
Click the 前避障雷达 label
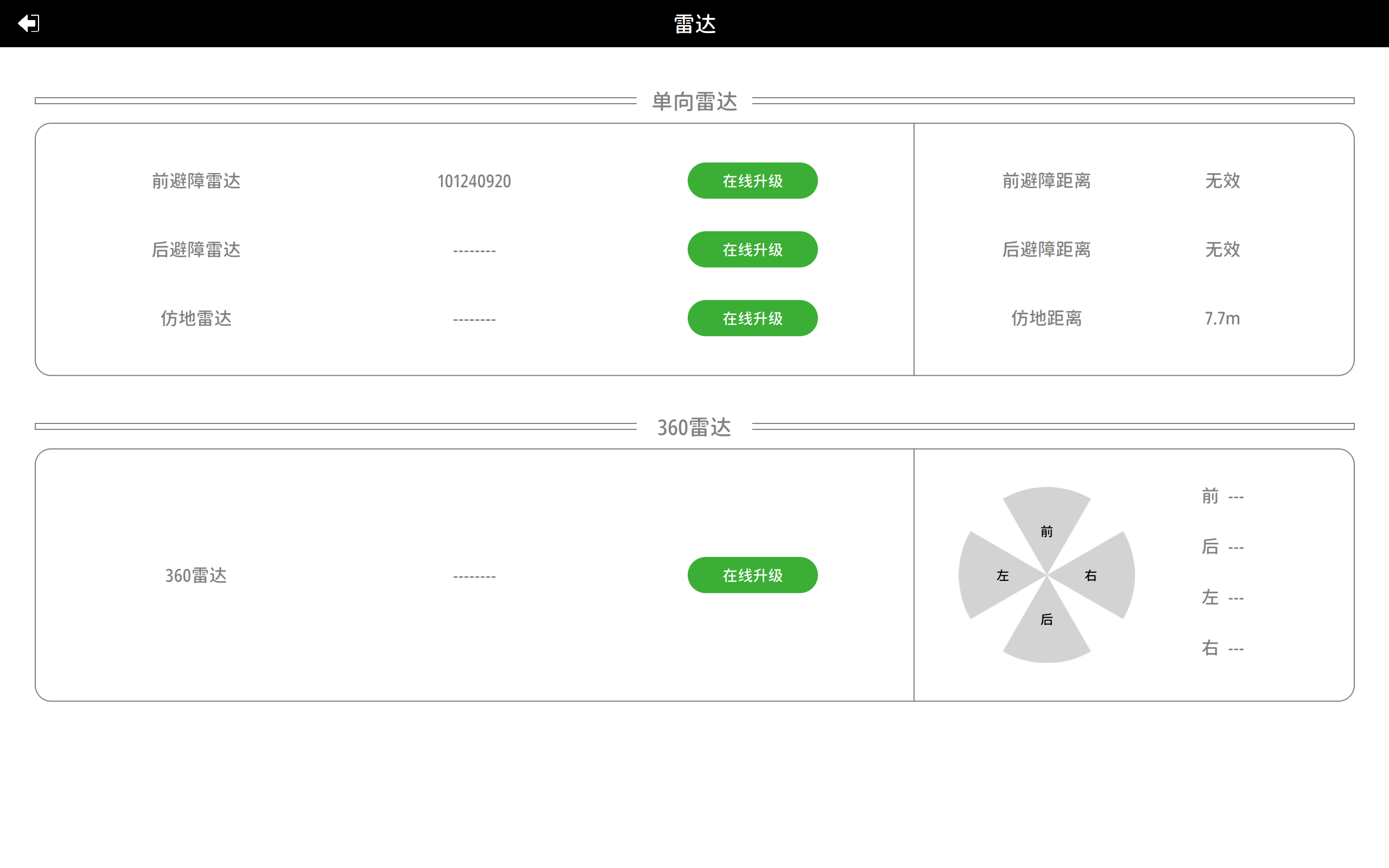196,181
